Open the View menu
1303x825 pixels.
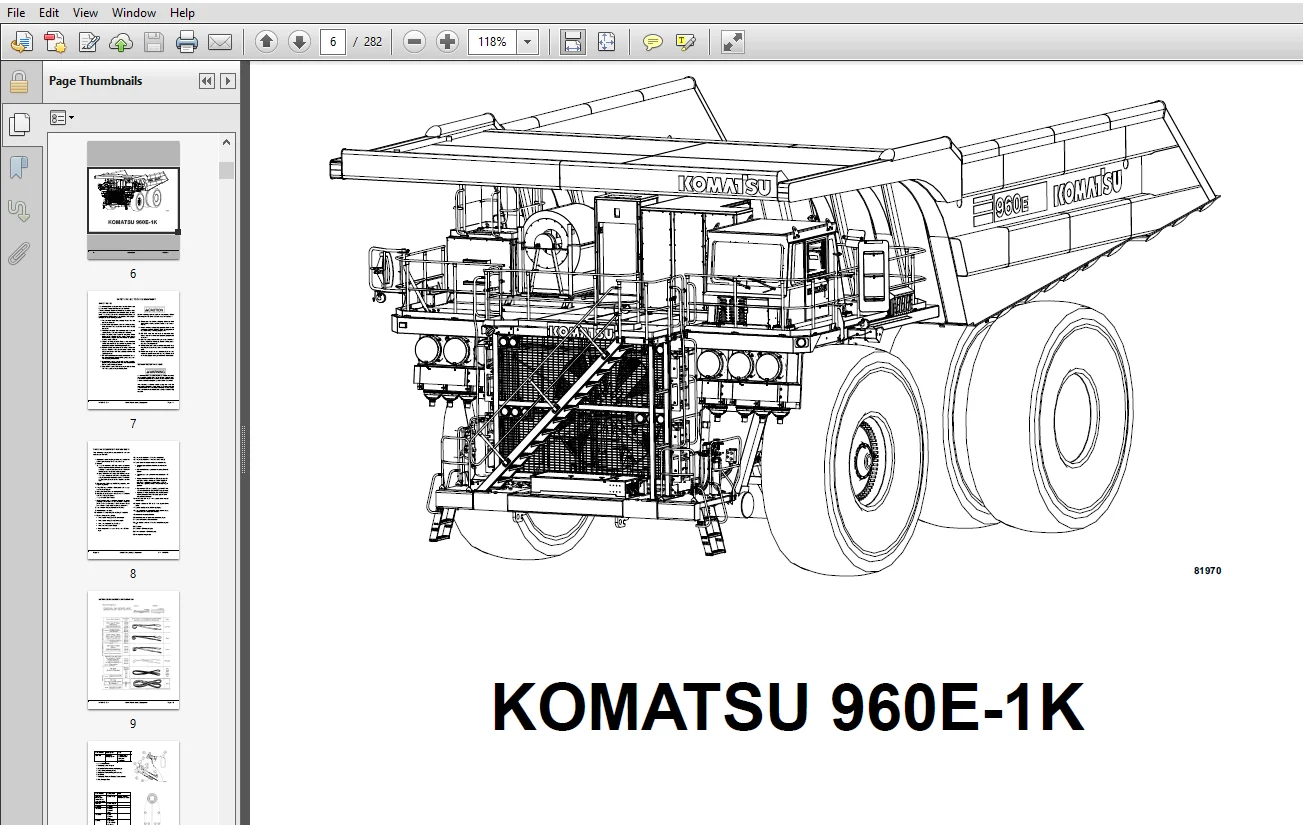click(x=85, y=13)
